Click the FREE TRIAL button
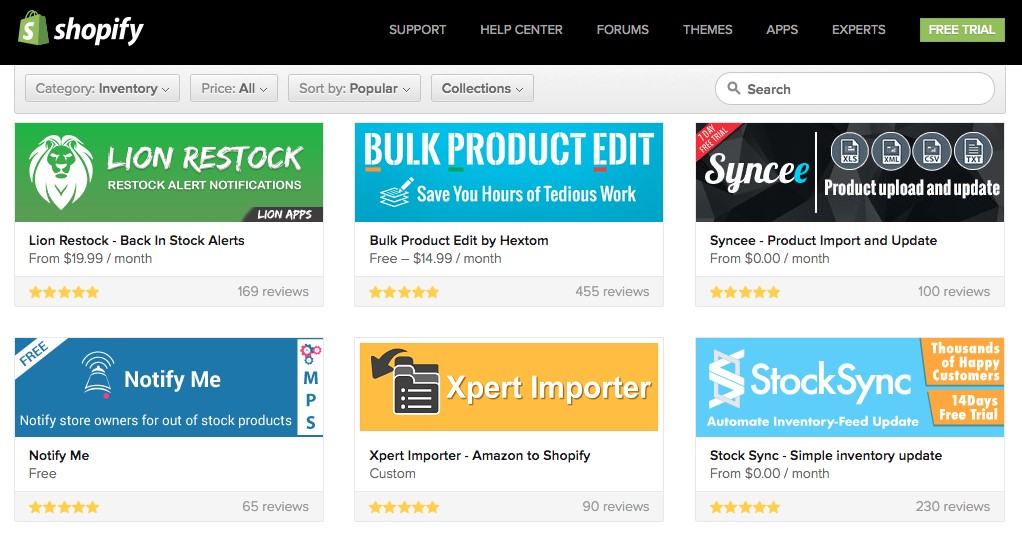The image size is (1022, 542). tap(962, 30)
